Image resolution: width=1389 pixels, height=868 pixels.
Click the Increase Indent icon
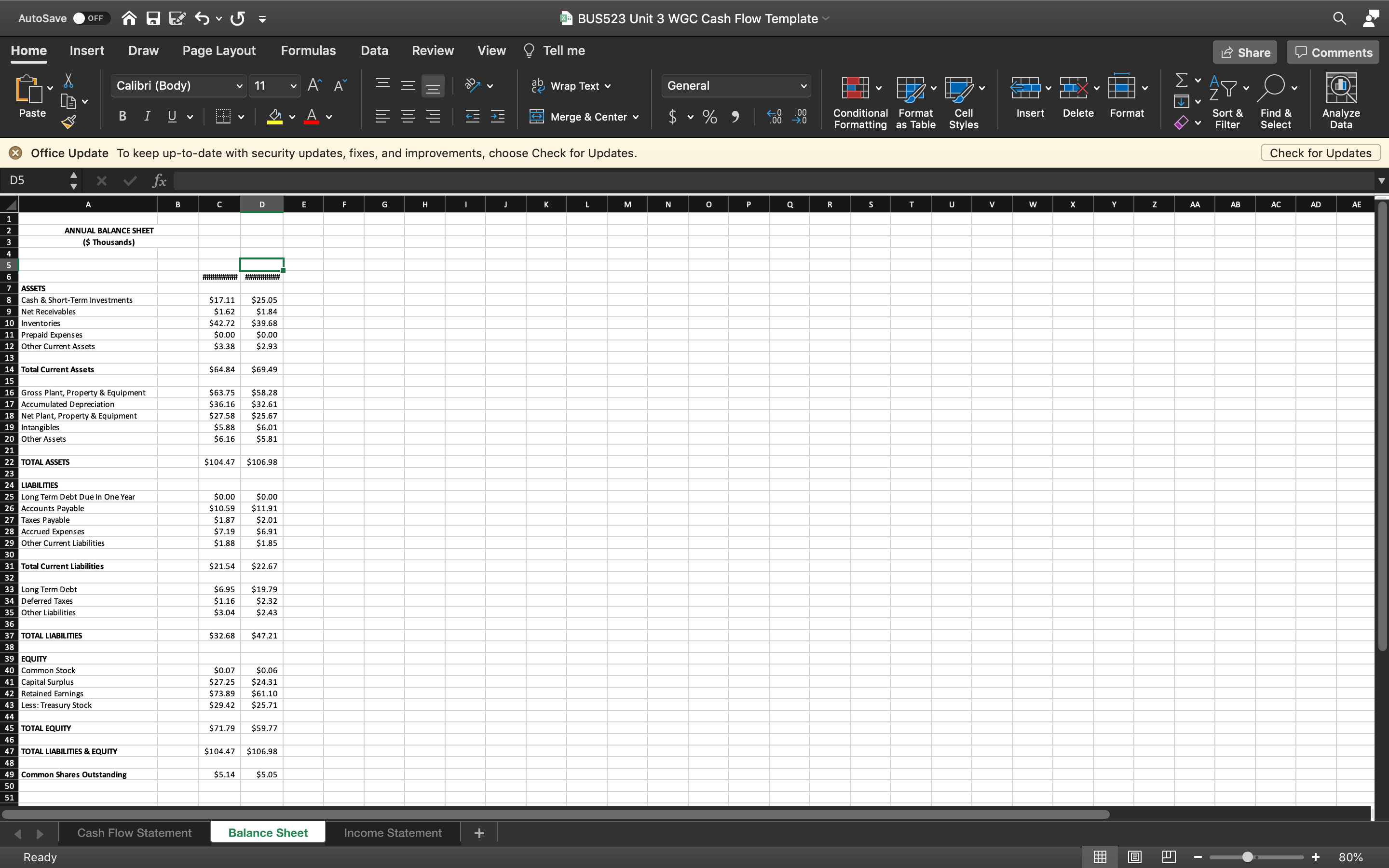coord(498,117)
